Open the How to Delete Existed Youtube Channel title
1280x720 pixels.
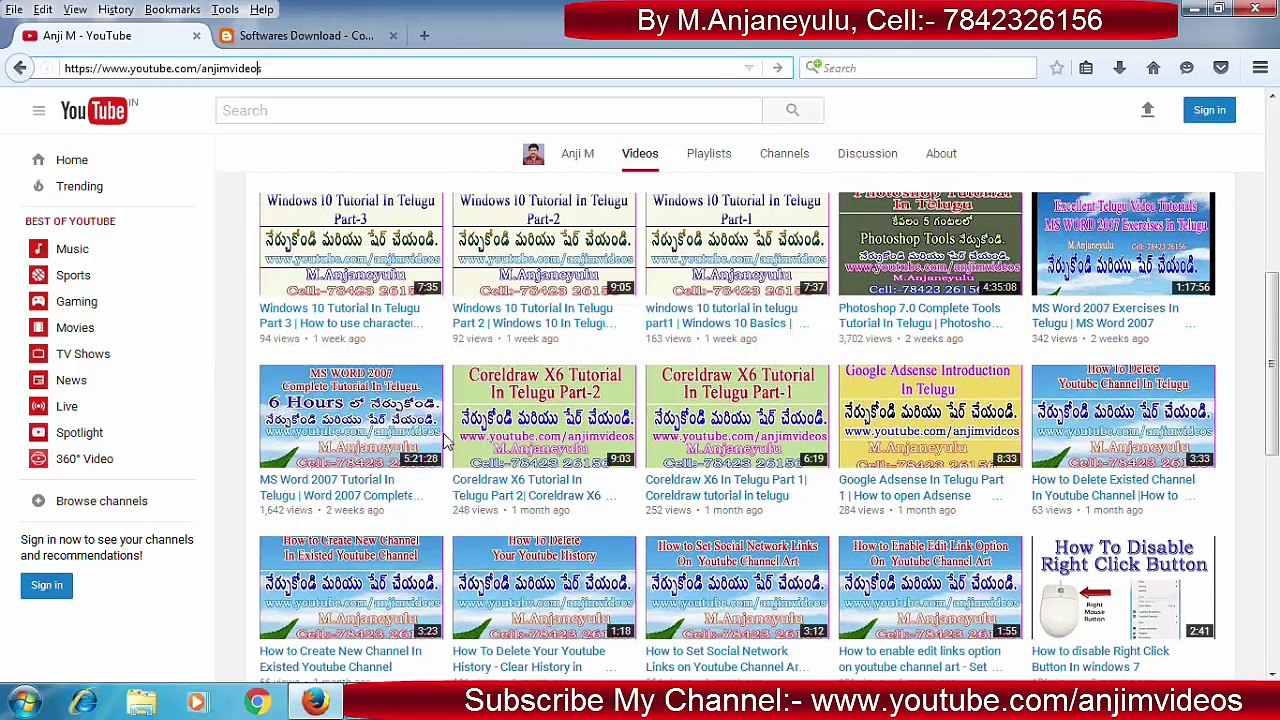1113,487
